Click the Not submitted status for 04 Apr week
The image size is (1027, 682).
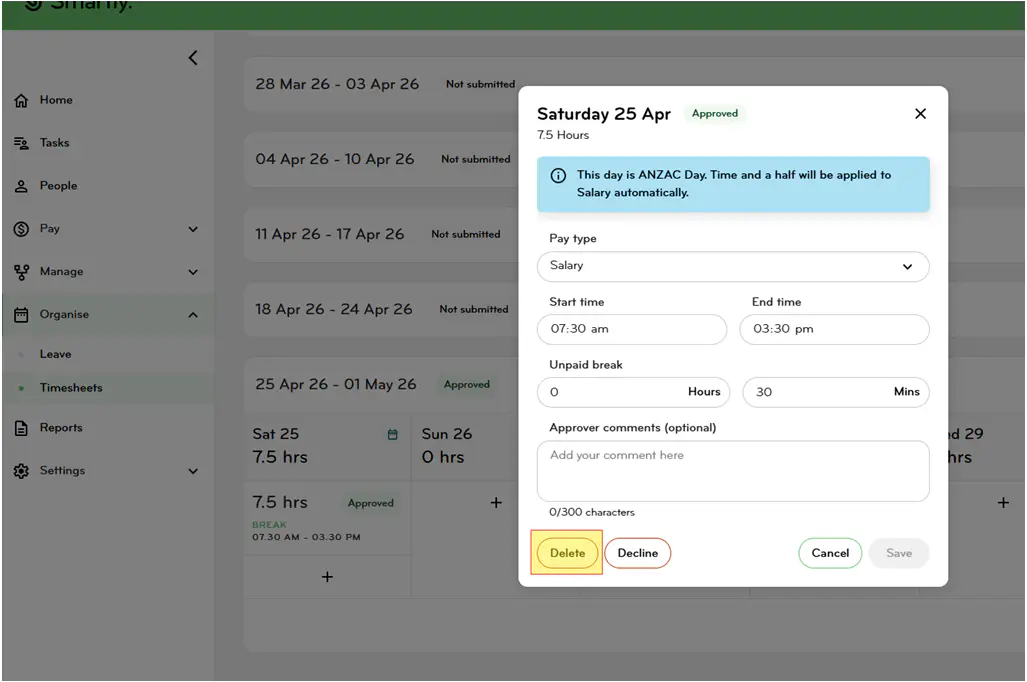[476, 159]
